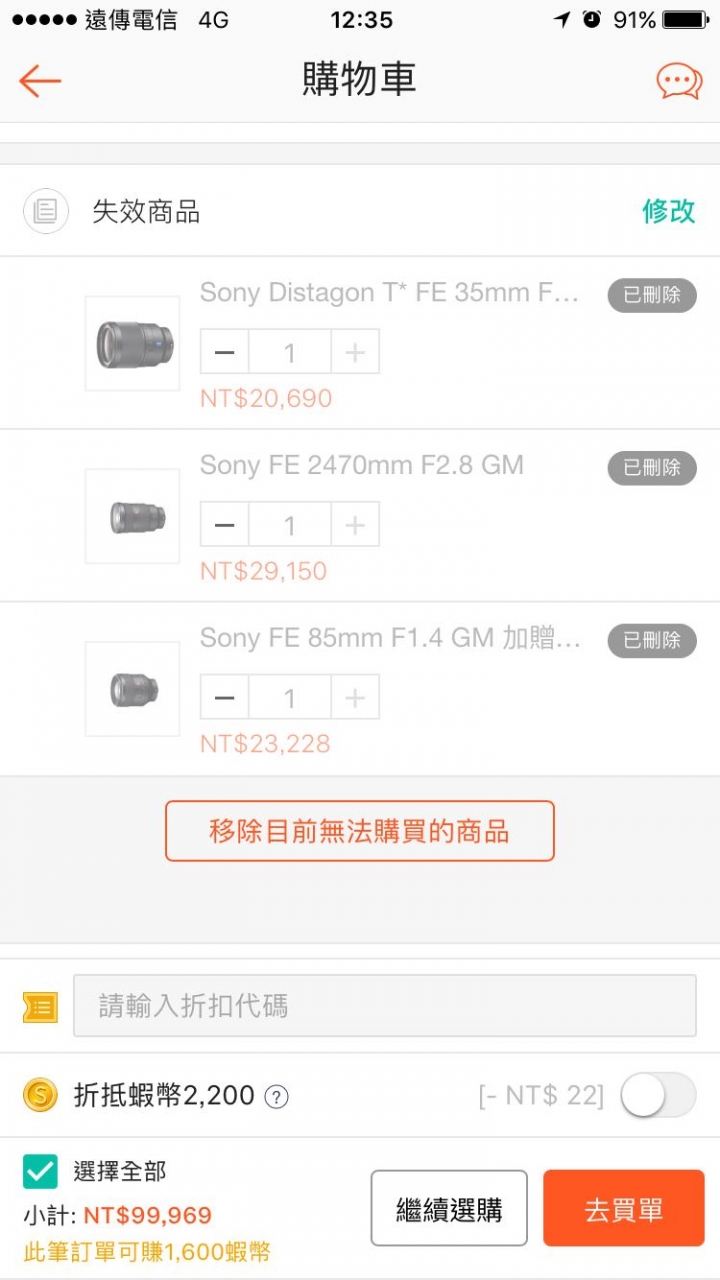Tap the invalid items list icon
Viewport: 720px width, 1280px height.
coord(46,211)
